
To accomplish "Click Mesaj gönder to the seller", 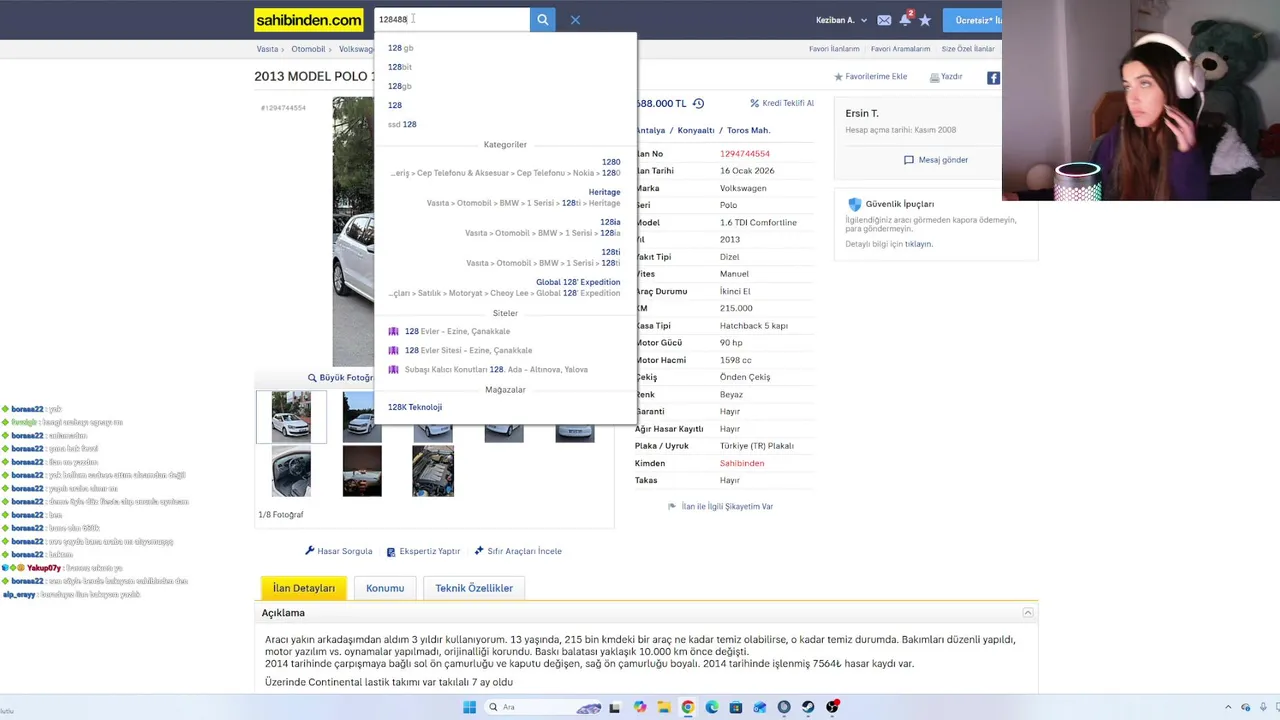I will point(936,160).
